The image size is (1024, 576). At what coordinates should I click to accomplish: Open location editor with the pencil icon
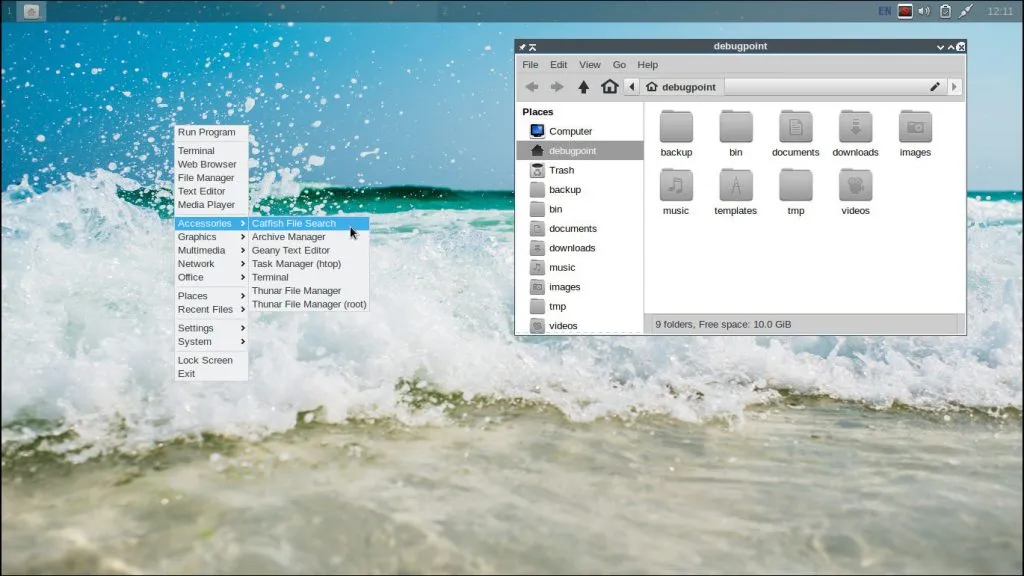point(934,86)
